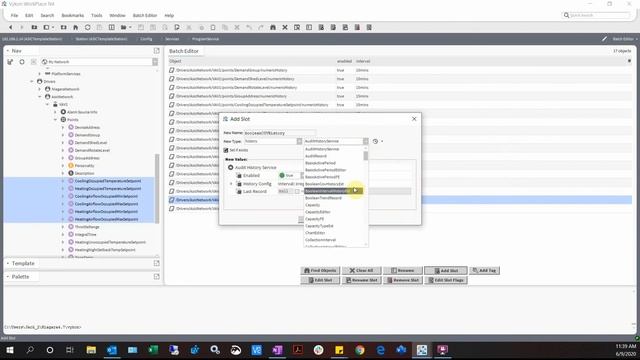
Task: Open Google Chrome from the taskbar
Action: pos(360,350)
